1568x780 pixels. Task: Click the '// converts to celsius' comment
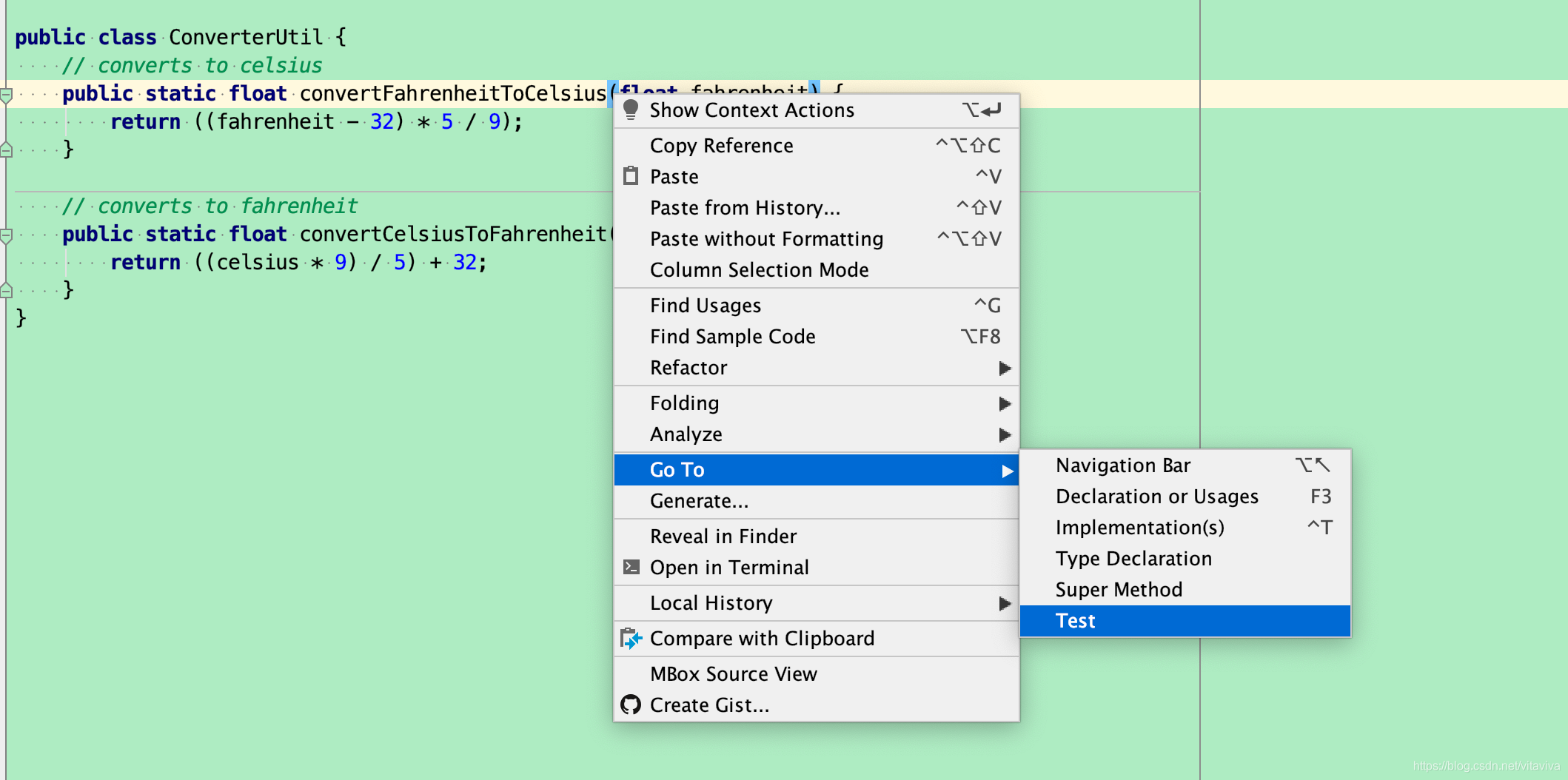pyautogui.click(x=192, y=65)
